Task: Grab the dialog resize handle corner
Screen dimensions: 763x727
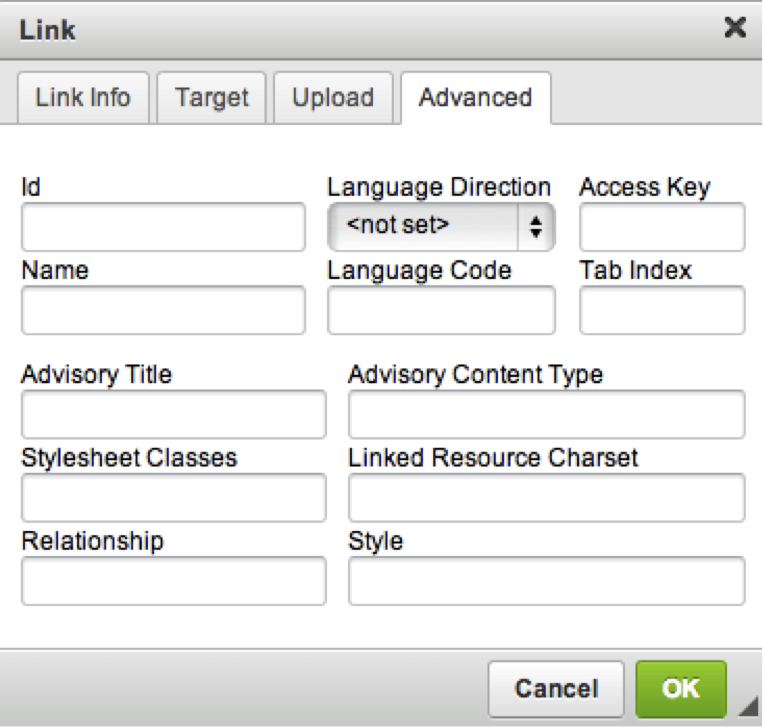Action: coord(749,707)
